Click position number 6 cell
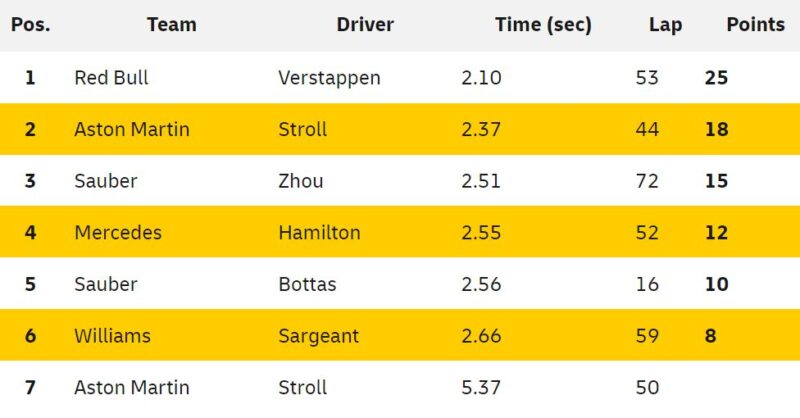800x418 pixels. [30, 336]
